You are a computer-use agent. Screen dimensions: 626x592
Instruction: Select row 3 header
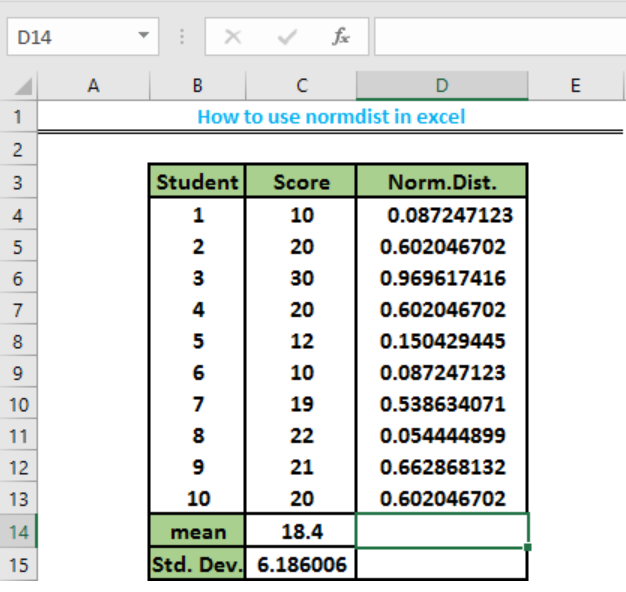click(18, 182)
